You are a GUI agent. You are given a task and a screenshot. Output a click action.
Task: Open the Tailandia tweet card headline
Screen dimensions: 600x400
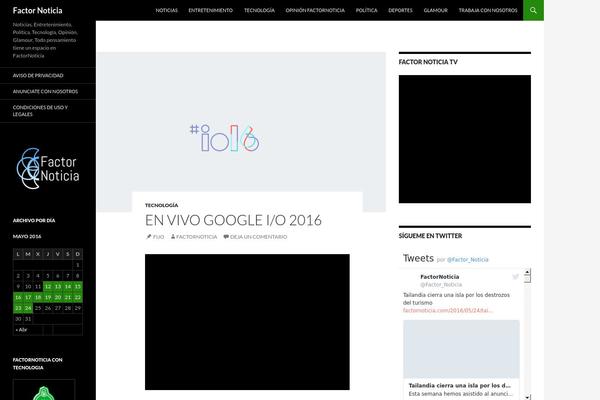[x=459, y=385]
